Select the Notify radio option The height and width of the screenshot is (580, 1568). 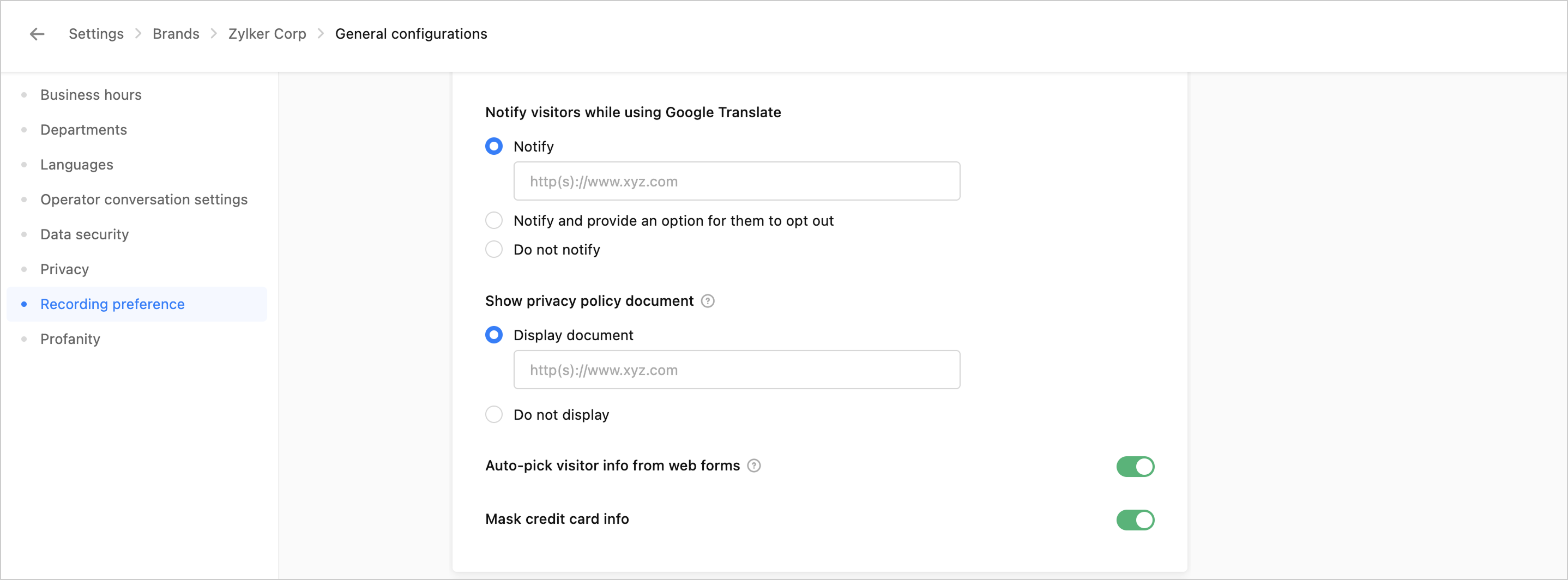click(x=493, y=147)
